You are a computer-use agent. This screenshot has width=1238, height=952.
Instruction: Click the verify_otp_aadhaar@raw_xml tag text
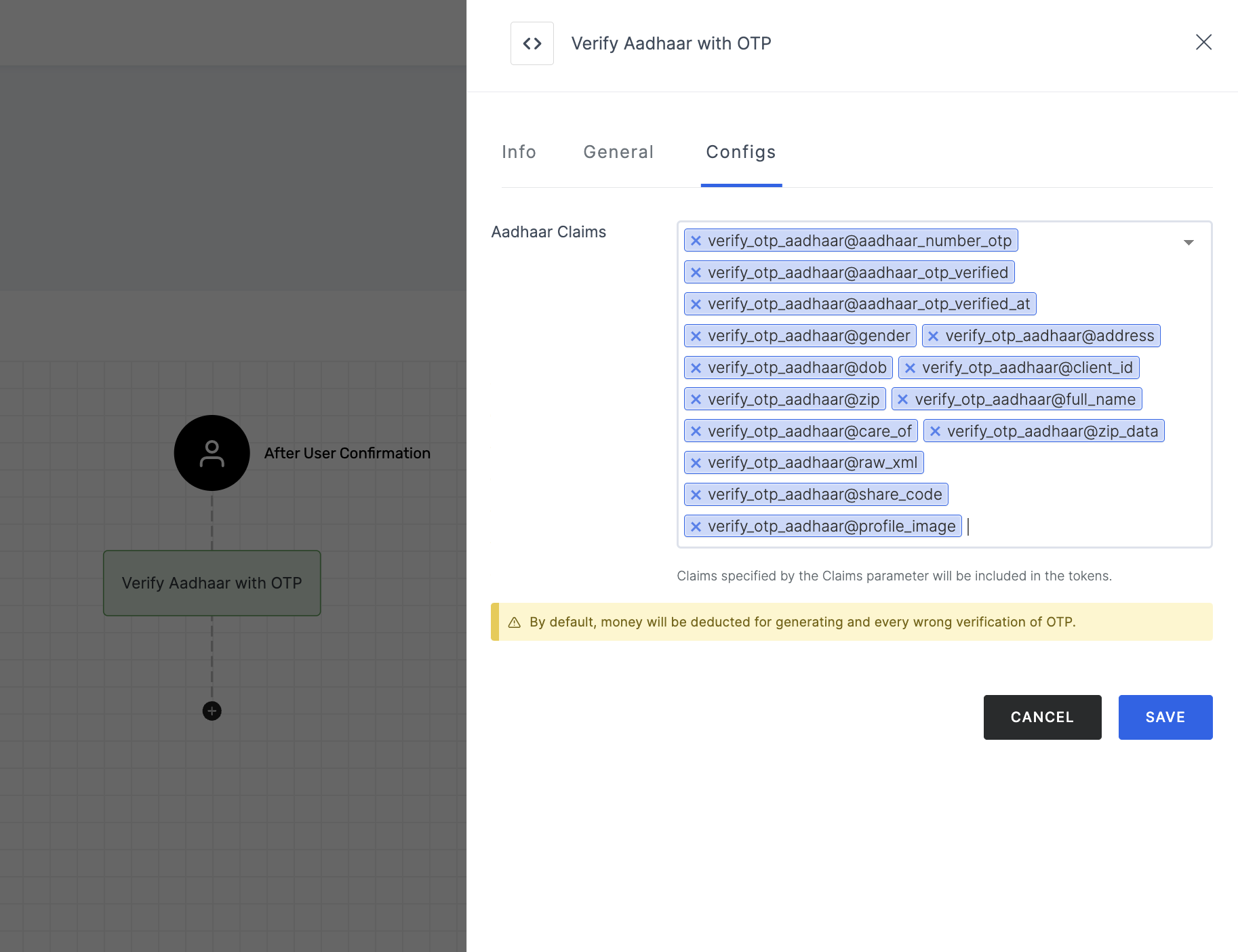click(x=812, y=463)
